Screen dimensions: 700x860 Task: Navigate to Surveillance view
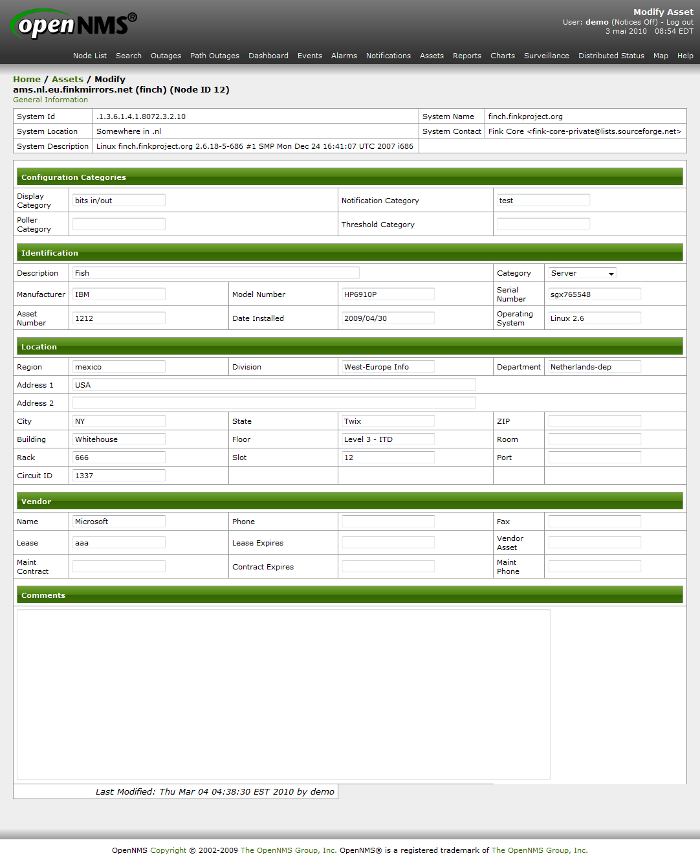coord(546,56)
